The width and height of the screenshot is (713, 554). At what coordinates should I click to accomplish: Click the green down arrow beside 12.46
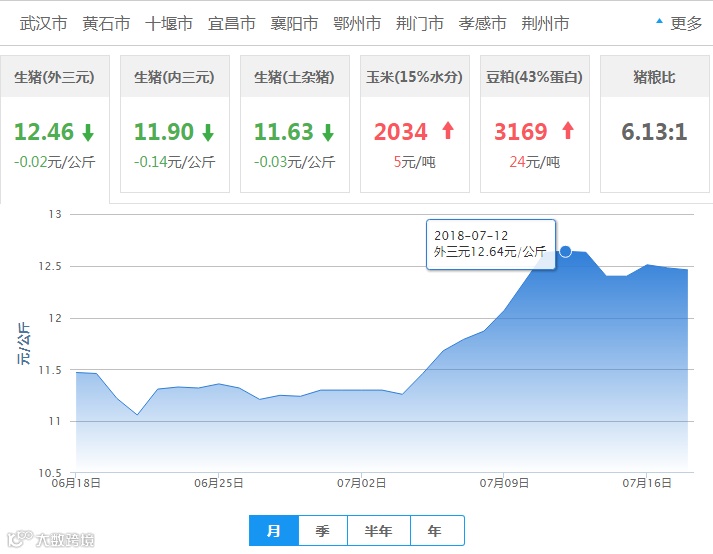pos(88,132)
